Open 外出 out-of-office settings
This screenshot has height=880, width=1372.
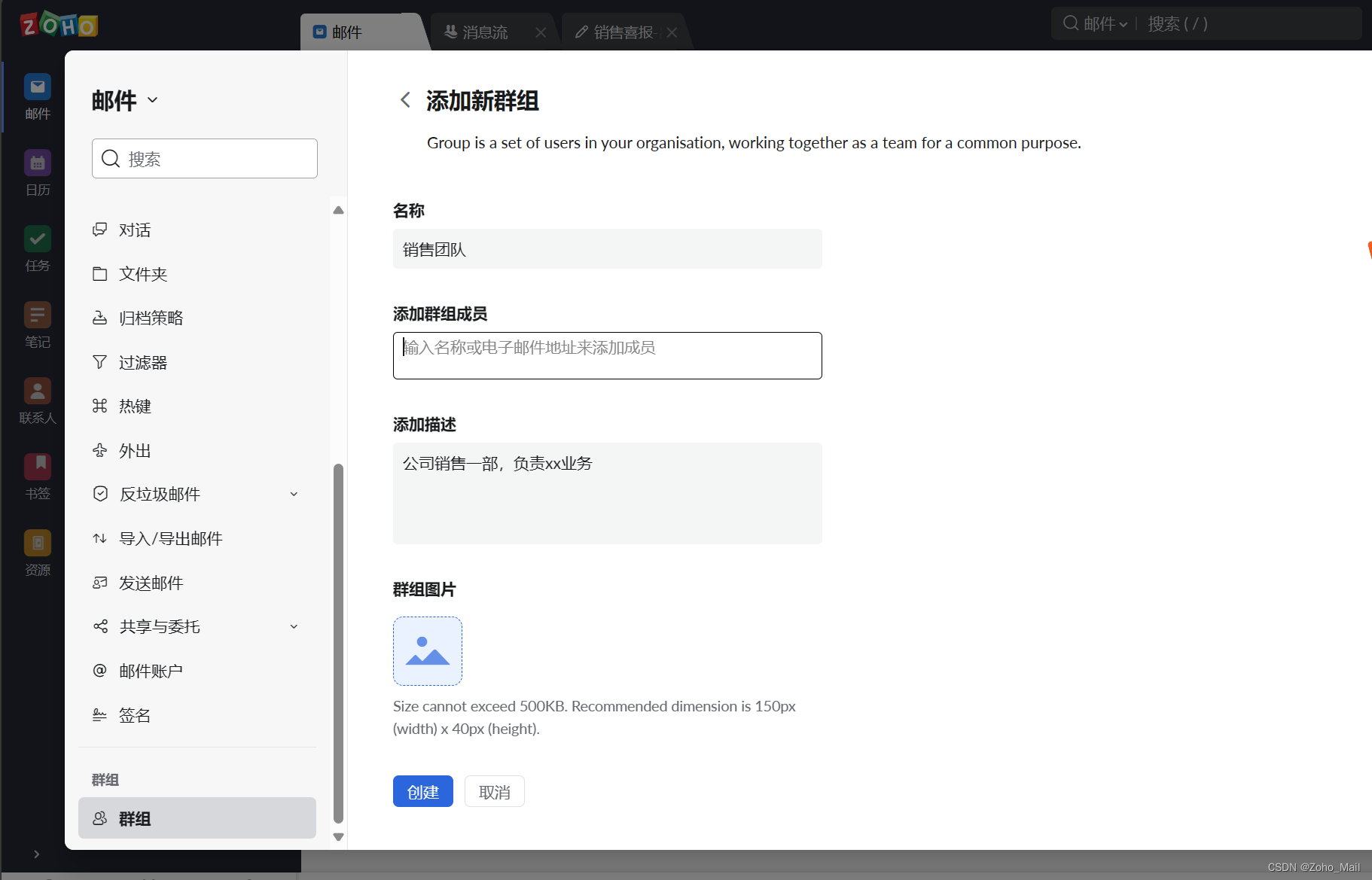[197, 450]
